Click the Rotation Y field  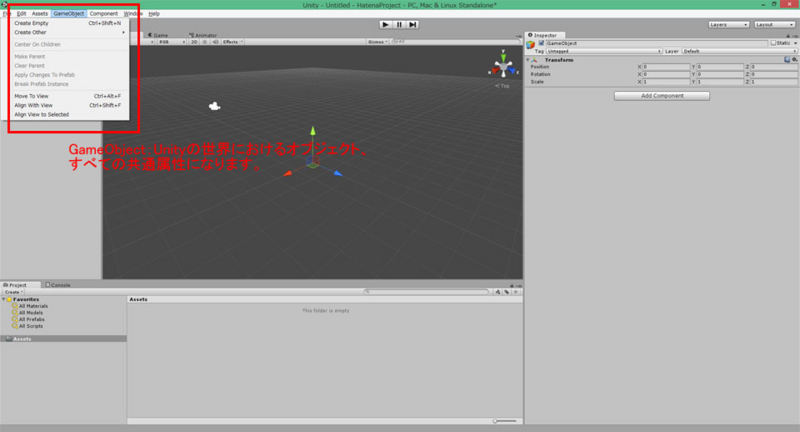click(x=720, y=74)
